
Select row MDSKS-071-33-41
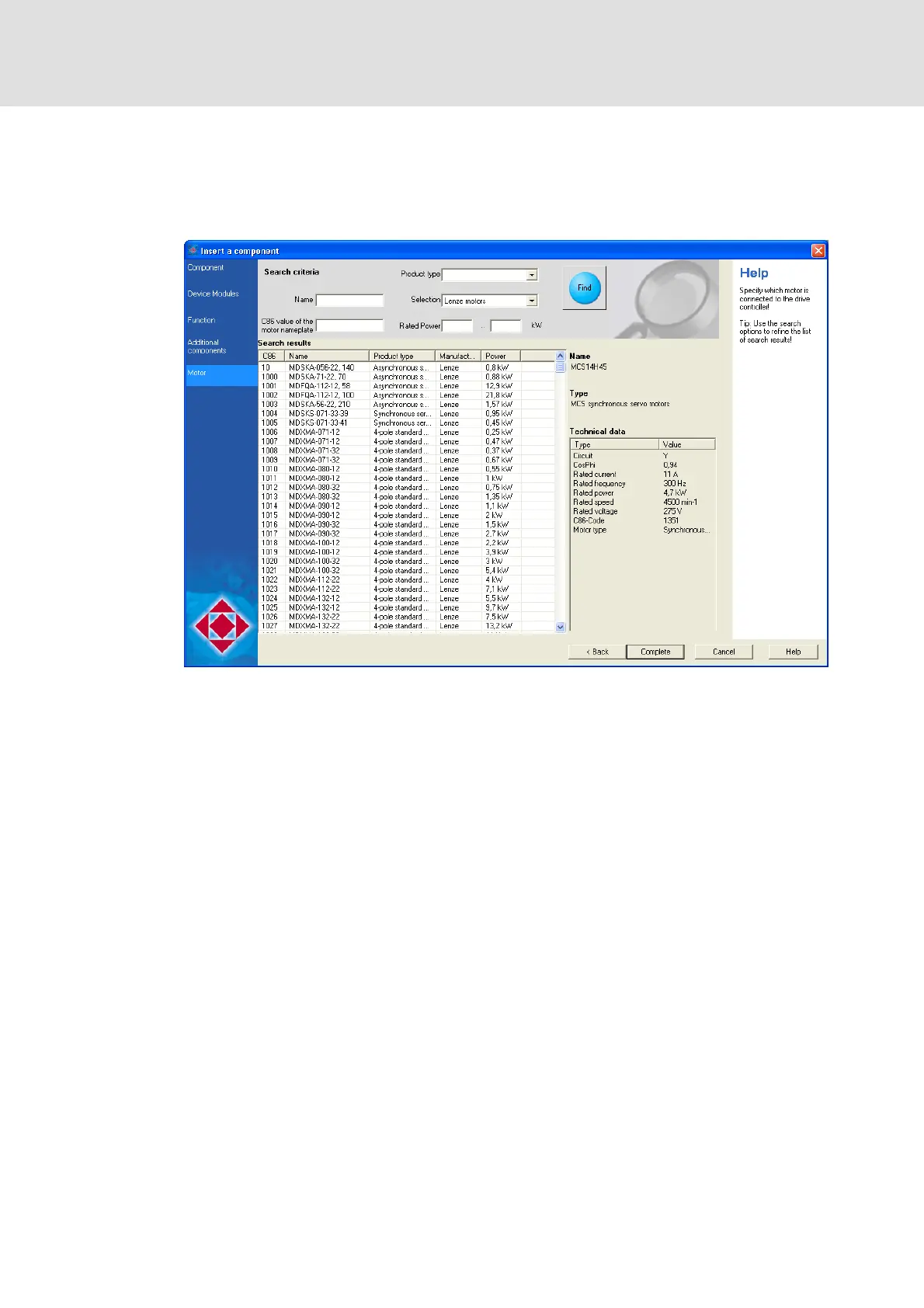pos(407,423)
